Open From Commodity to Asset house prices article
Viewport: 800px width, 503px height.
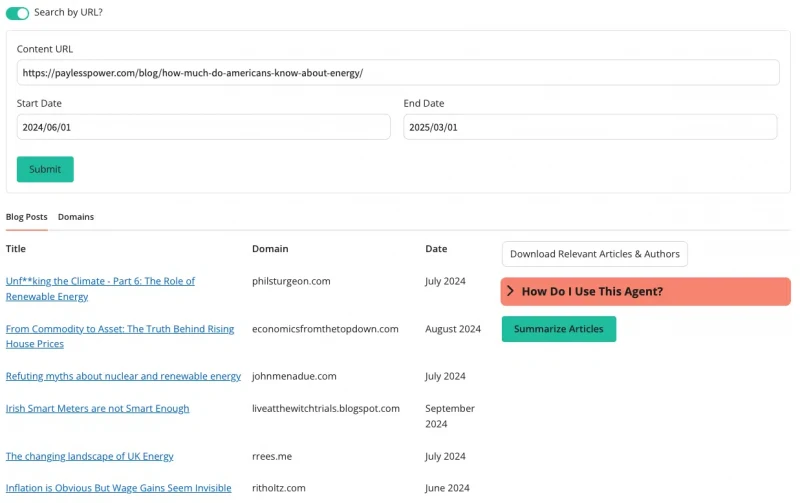(120, 336)
